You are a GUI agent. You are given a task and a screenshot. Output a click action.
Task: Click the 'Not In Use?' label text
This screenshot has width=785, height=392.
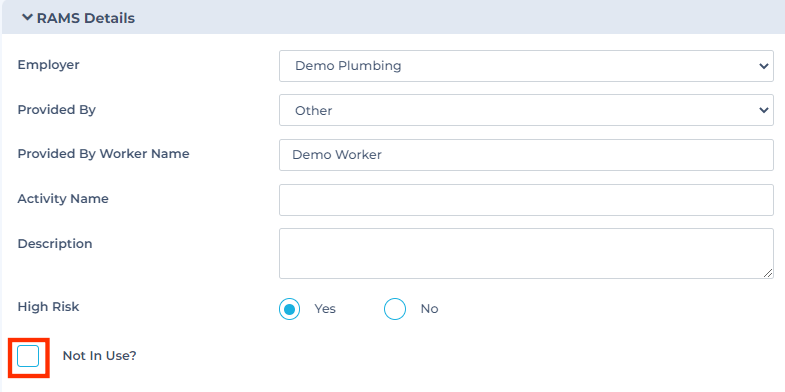pyautogui.click(x=99, y=356)
